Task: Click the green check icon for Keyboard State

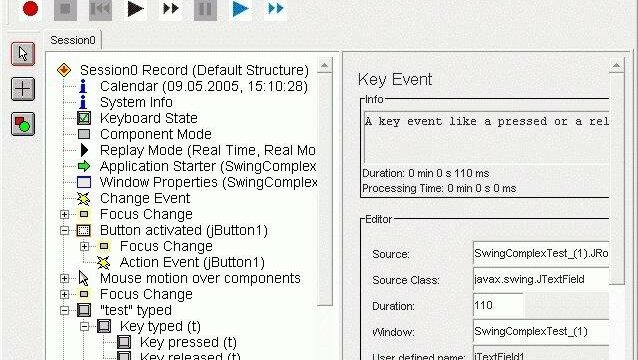Action: (84, 118)
